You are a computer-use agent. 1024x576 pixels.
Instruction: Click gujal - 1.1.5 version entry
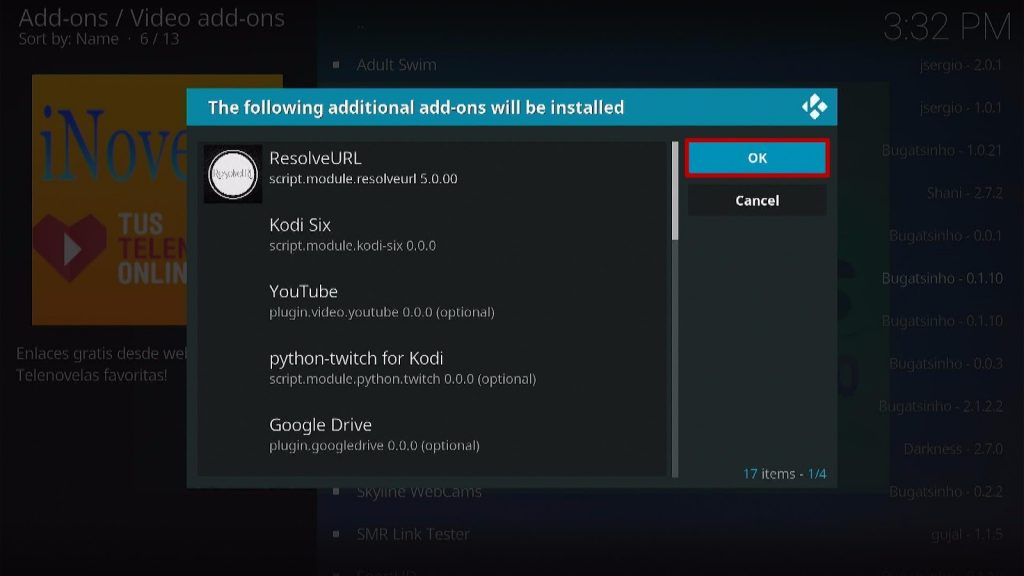tap(967, 534)
